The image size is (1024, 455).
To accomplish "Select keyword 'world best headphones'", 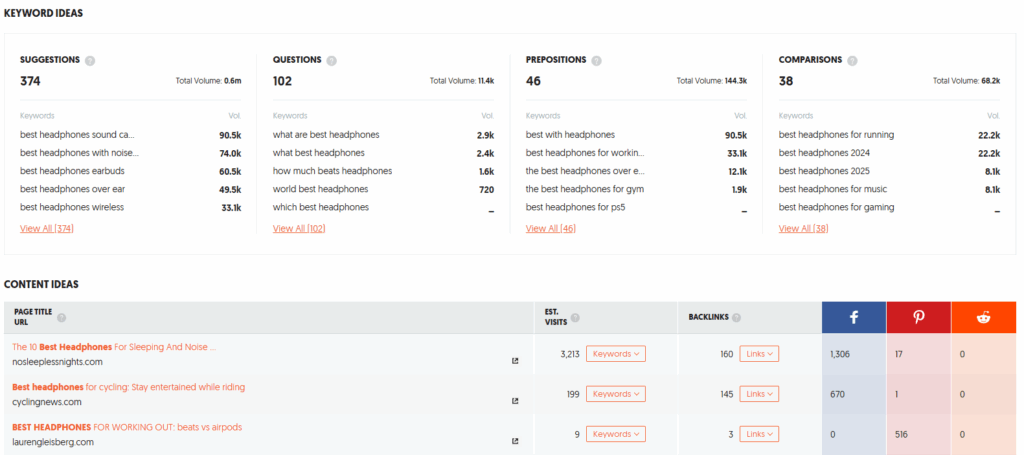I will 321,189.
